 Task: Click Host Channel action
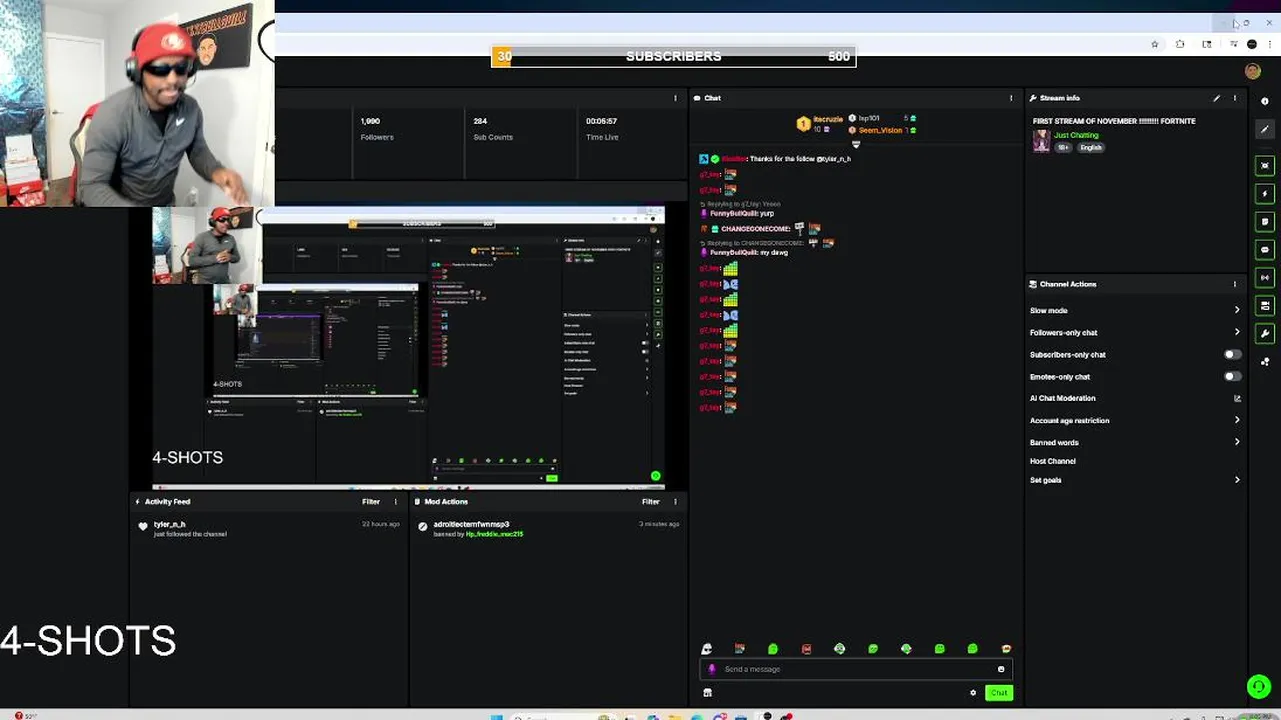[x=1053, y=461]
